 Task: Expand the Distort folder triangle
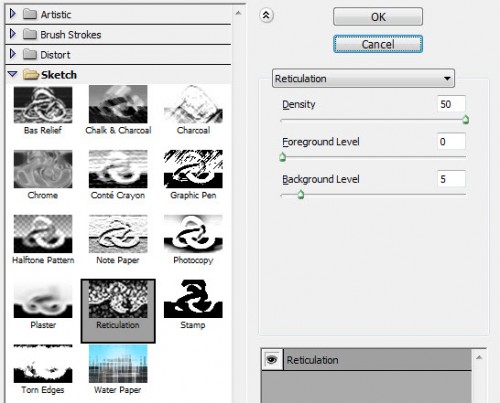[x=13, y=54]
